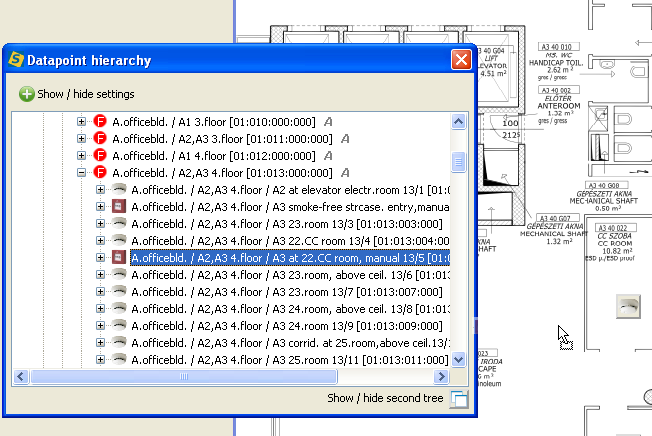Image resolution: width=652 pixels, height=436 pixels.
Task: Click the Show / hide second tree text
Action: pyautogui.click(x=386, y=398)
